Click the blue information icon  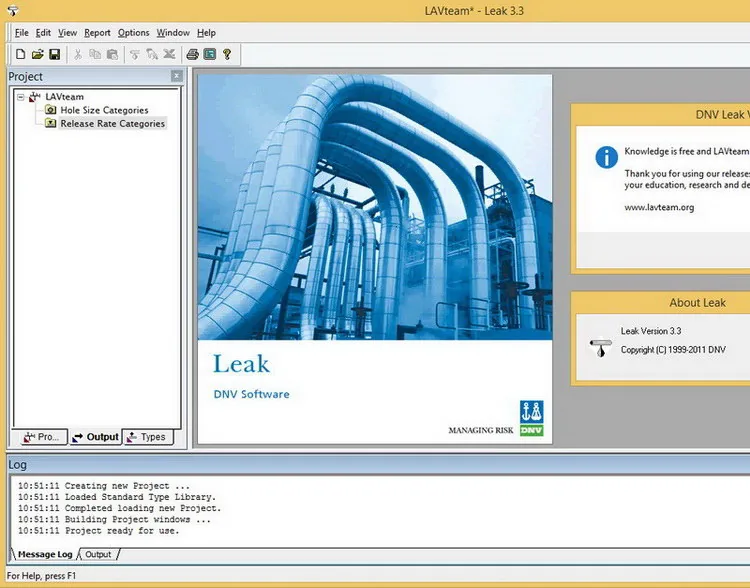[x=607, y=157]
